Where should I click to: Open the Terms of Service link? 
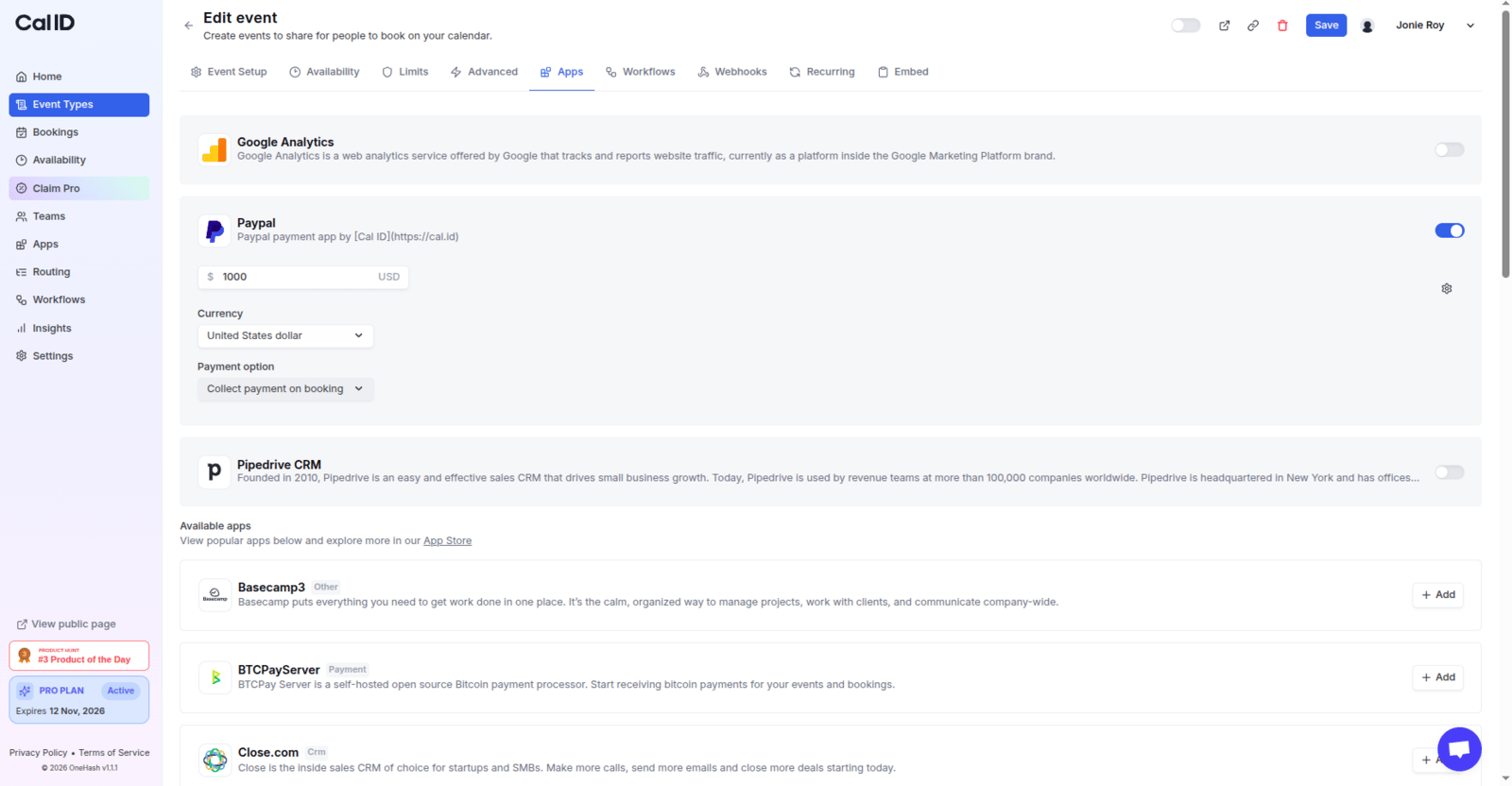point(114,753)
